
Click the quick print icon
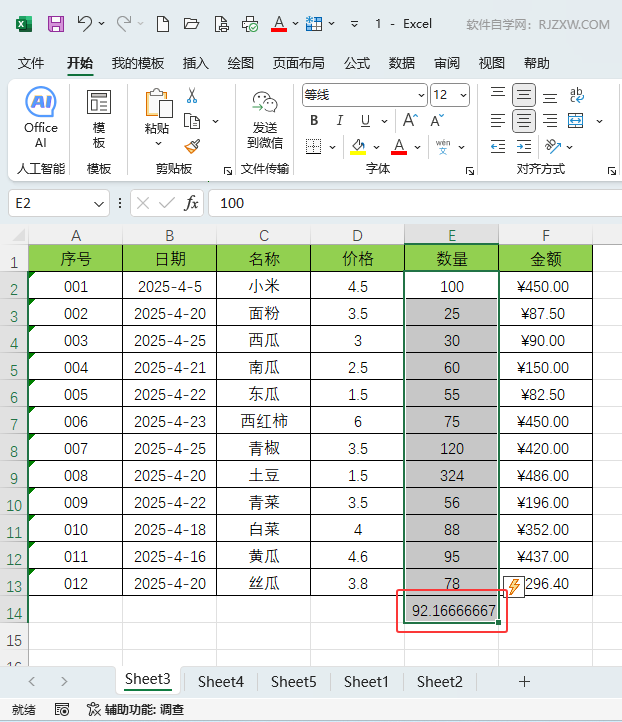[250, 23]
